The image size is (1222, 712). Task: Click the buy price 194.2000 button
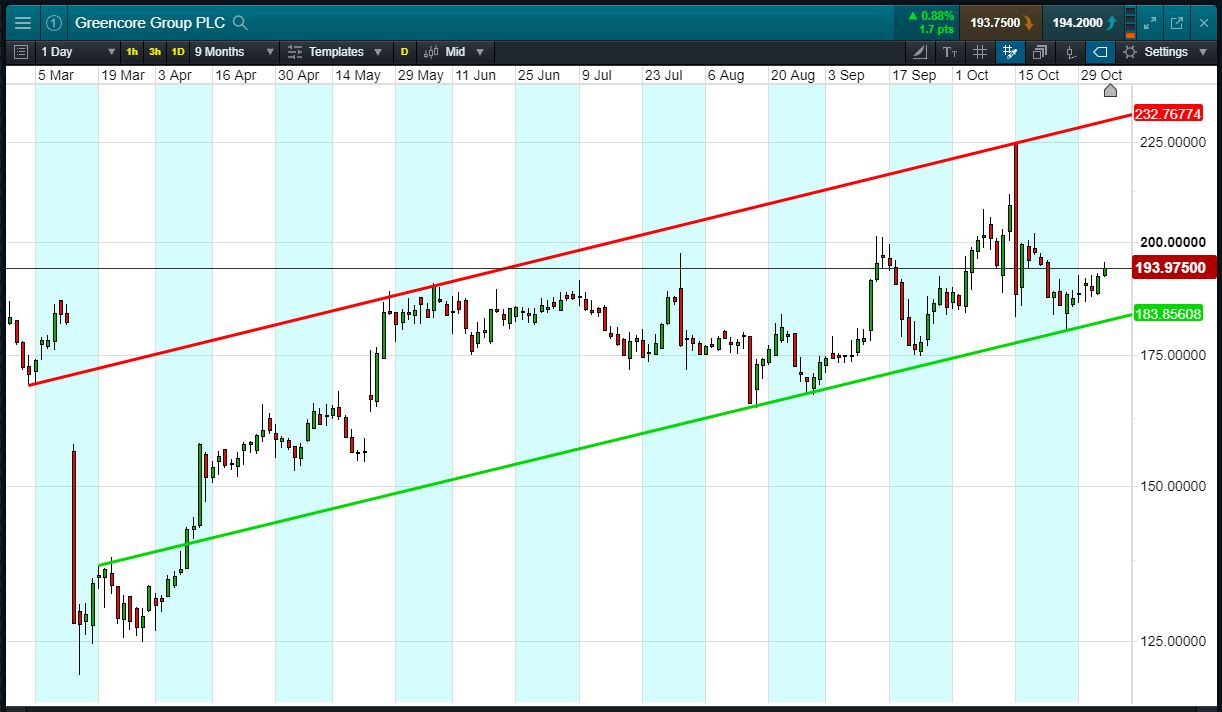tap(1083, 22)
